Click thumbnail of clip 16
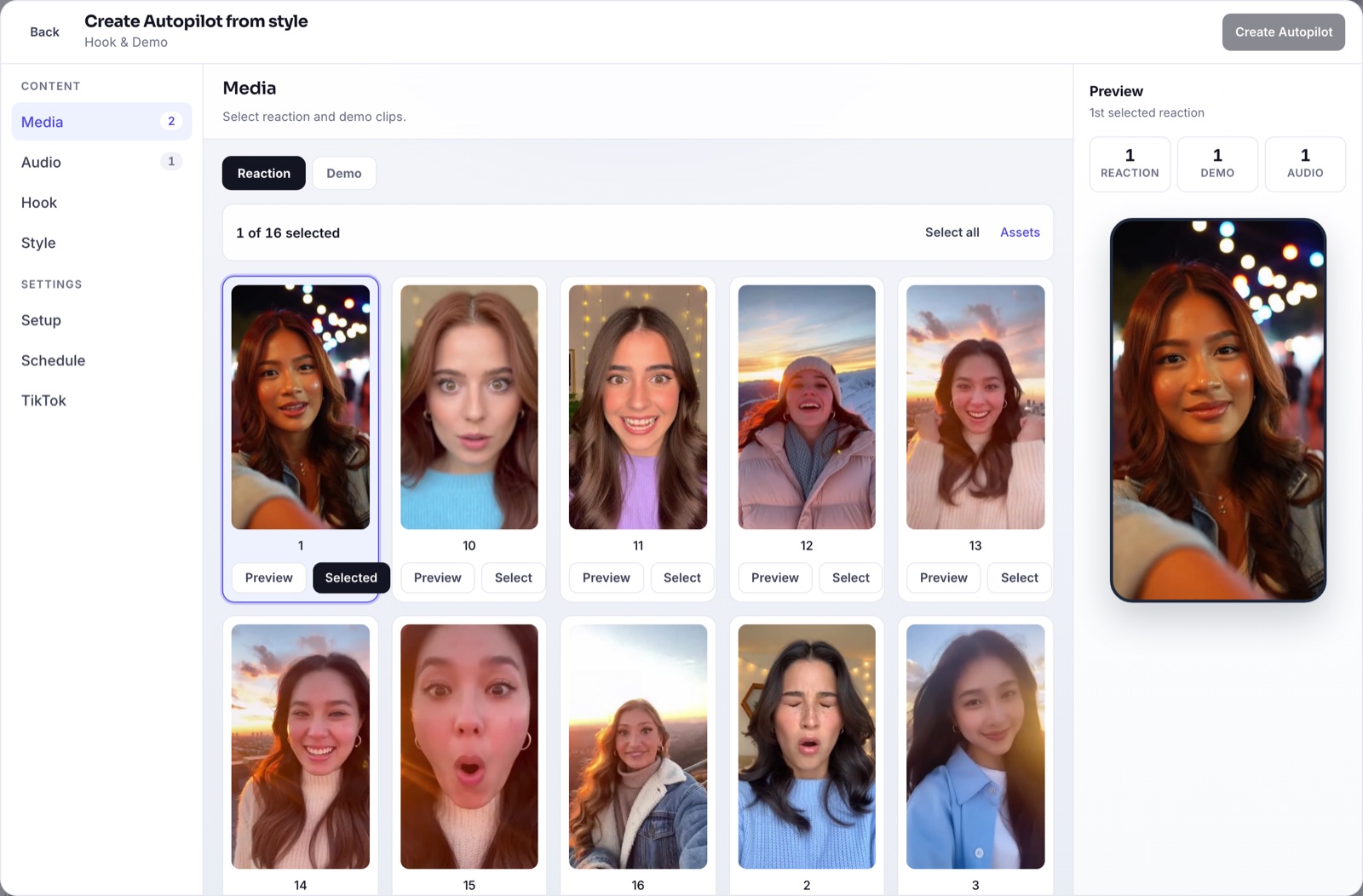The image size is (1363, 896). pos(638,747)
